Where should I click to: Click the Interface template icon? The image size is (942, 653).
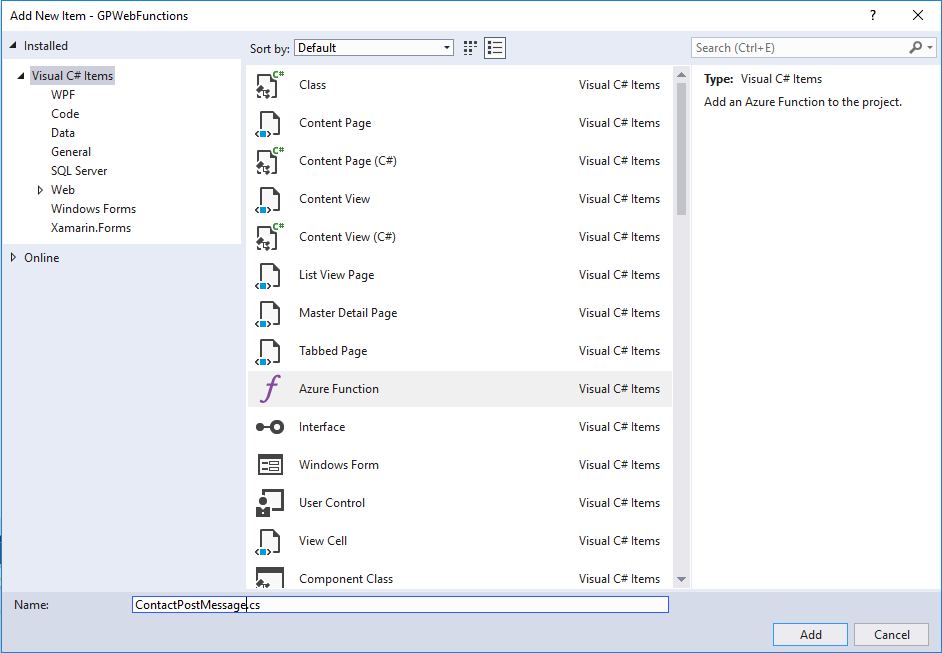pos(270,427)
